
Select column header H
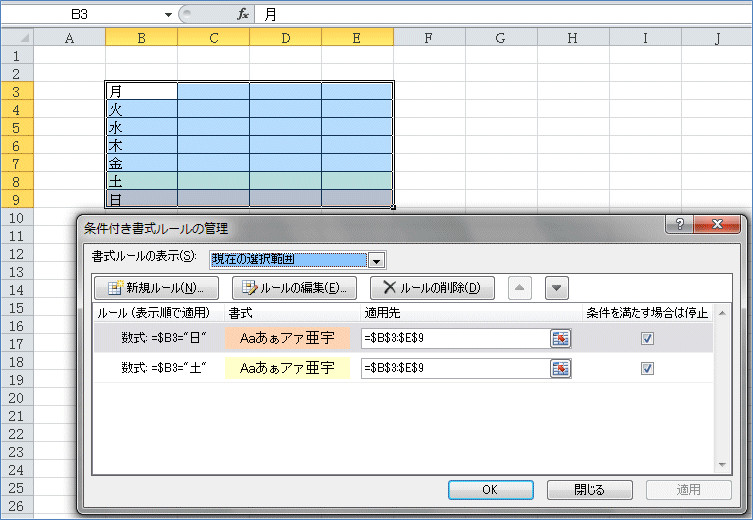coord(573,37)
